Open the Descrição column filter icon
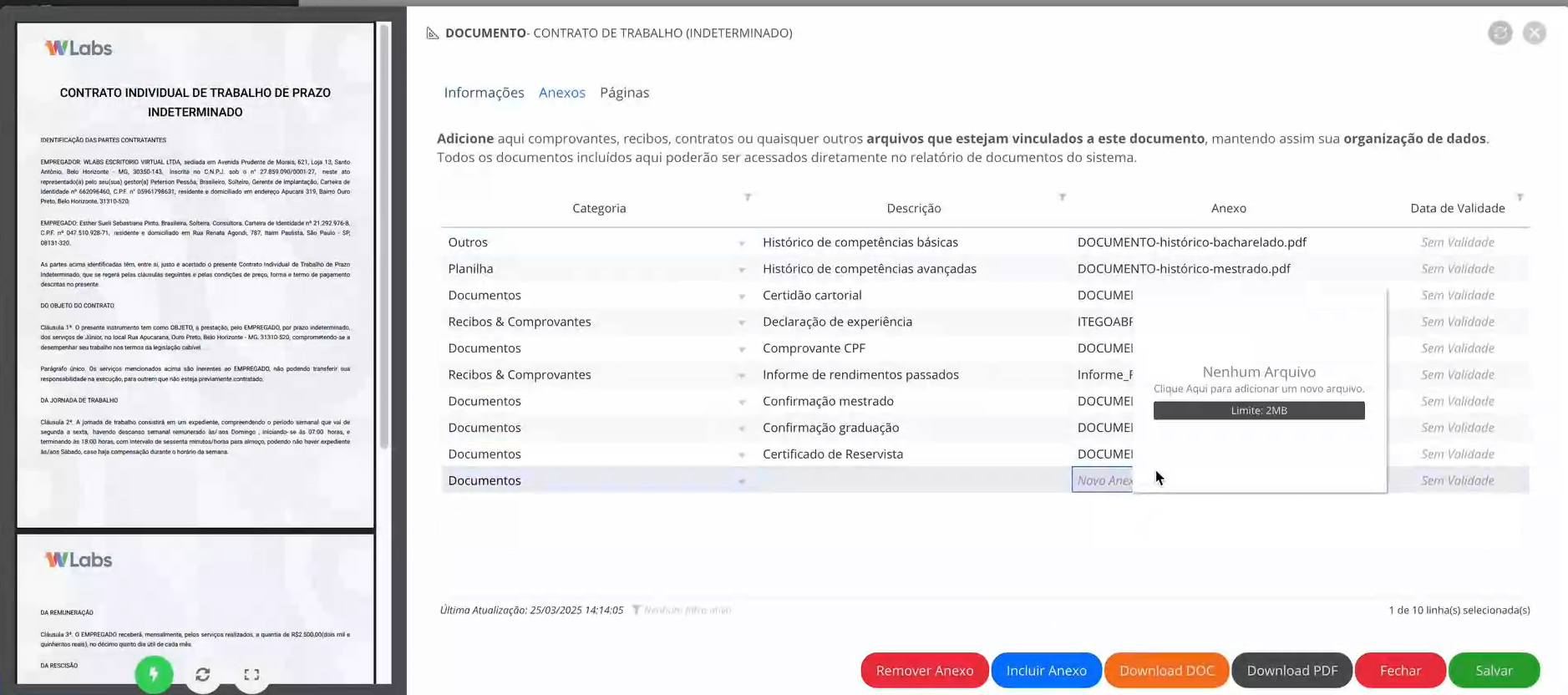The image size is (1568, 695). pyautogui.click(x=1063, y=197)
